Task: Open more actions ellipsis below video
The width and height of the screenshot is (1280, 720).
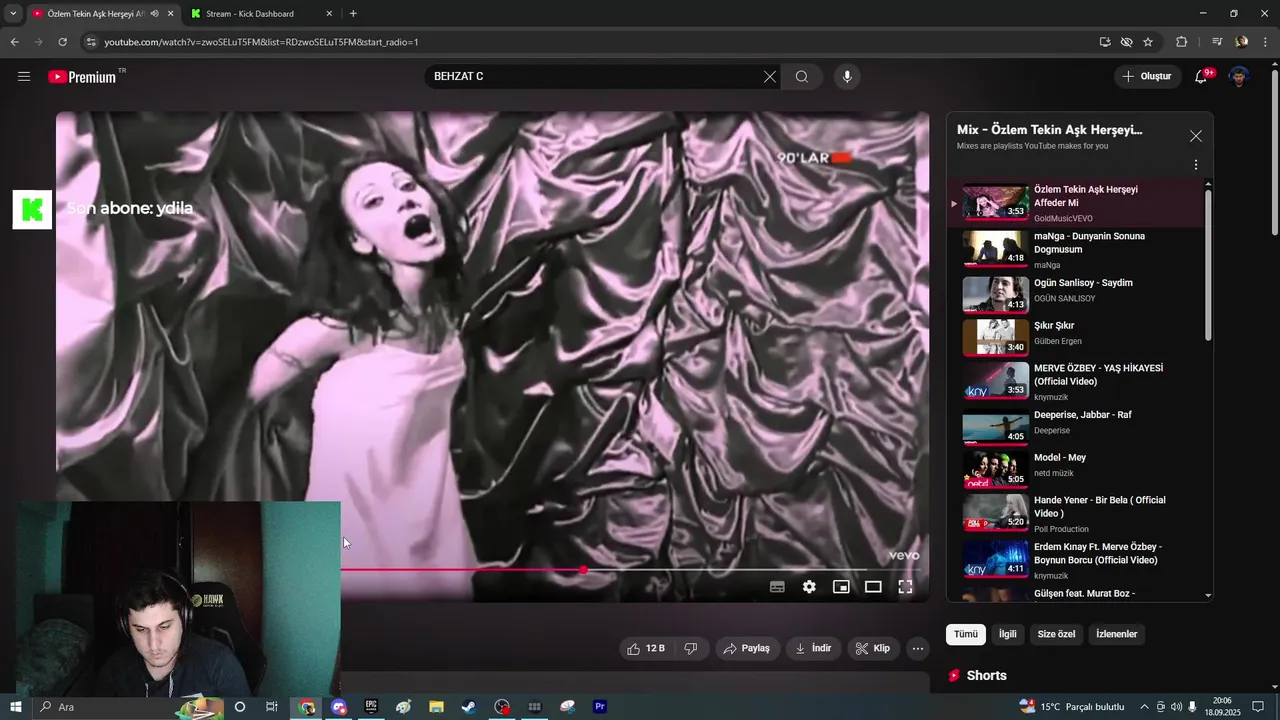Action: pyautogui.click(x=918, y=649)
